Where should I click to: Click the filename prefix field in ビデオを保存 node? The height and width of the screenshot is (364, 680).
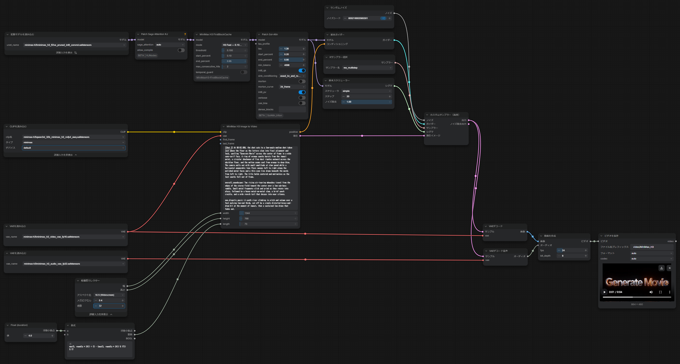(x=652, y=247)
